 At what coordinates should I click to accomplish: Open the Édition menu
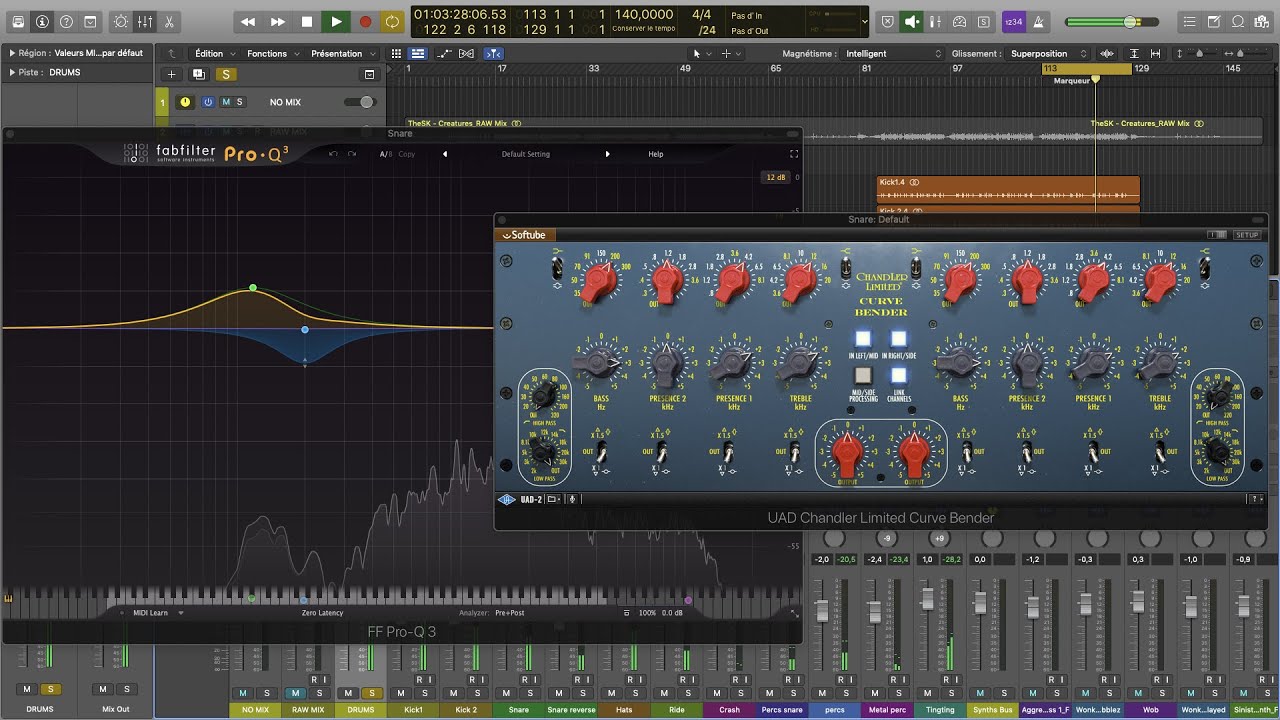[215, 53]
